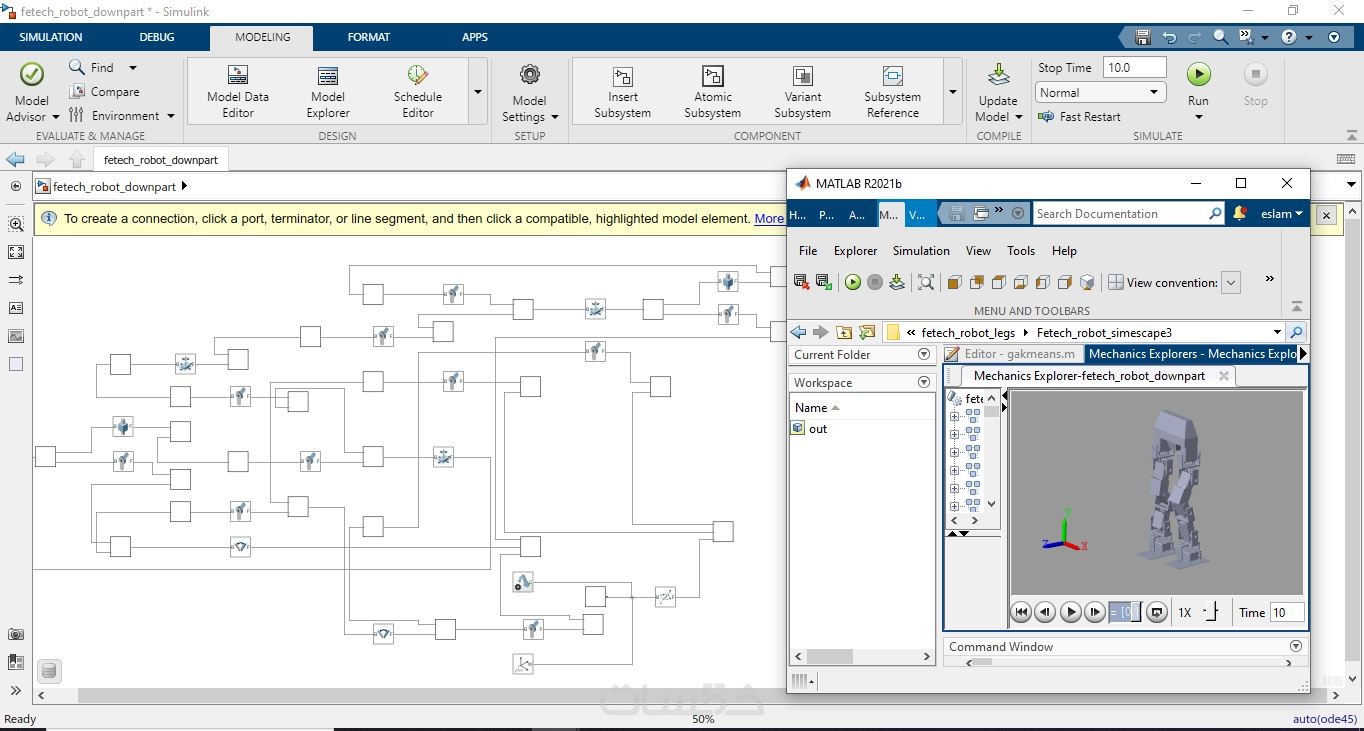
Task: Launch the Model Explorer
Action: 328,92
